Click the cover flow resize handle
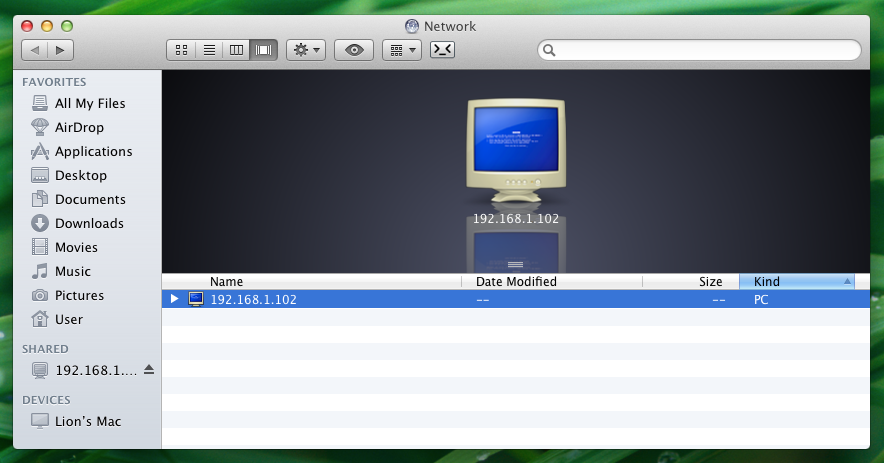 (515, 264)
